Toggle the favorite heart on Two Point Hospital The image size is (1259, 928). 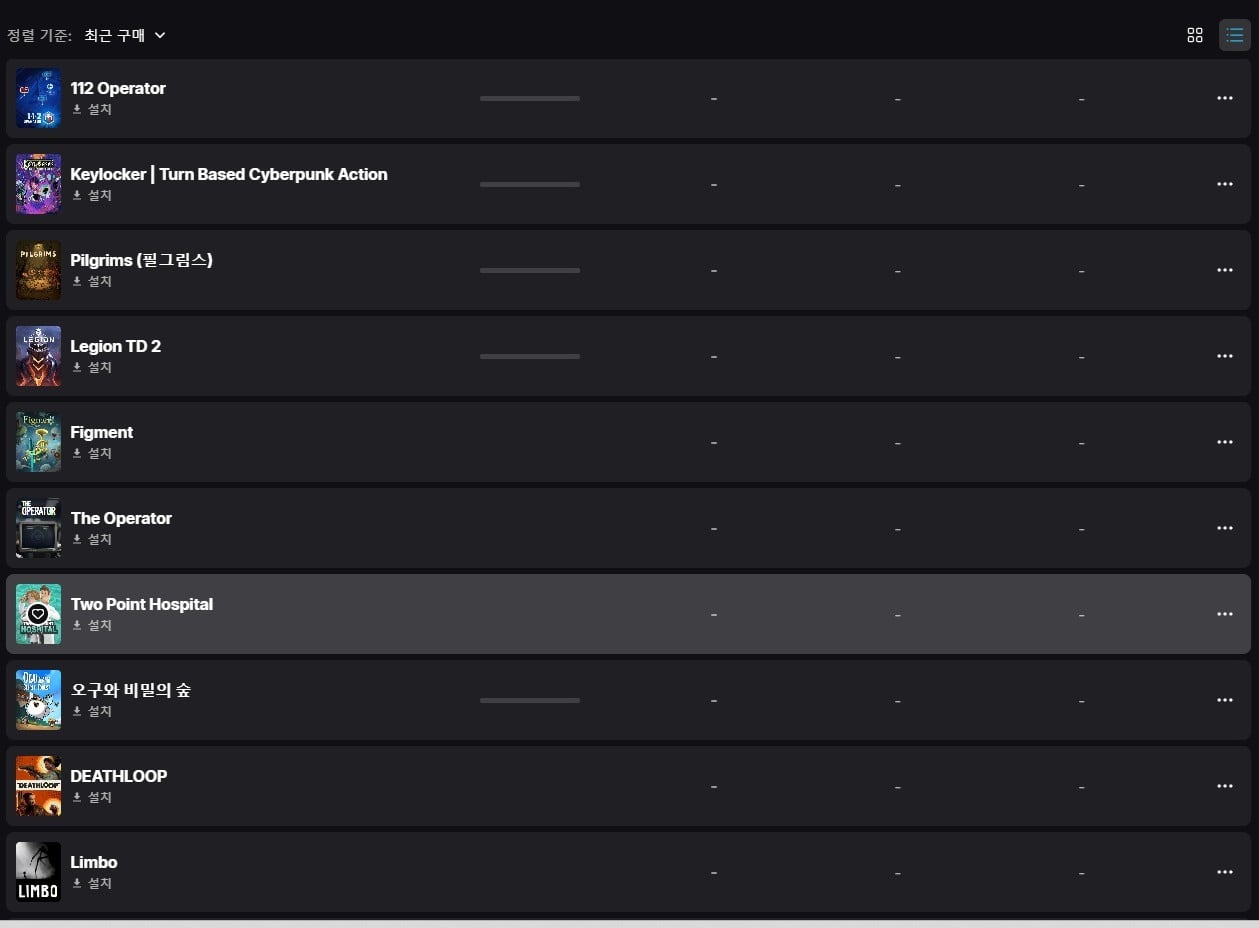(38, 614)
